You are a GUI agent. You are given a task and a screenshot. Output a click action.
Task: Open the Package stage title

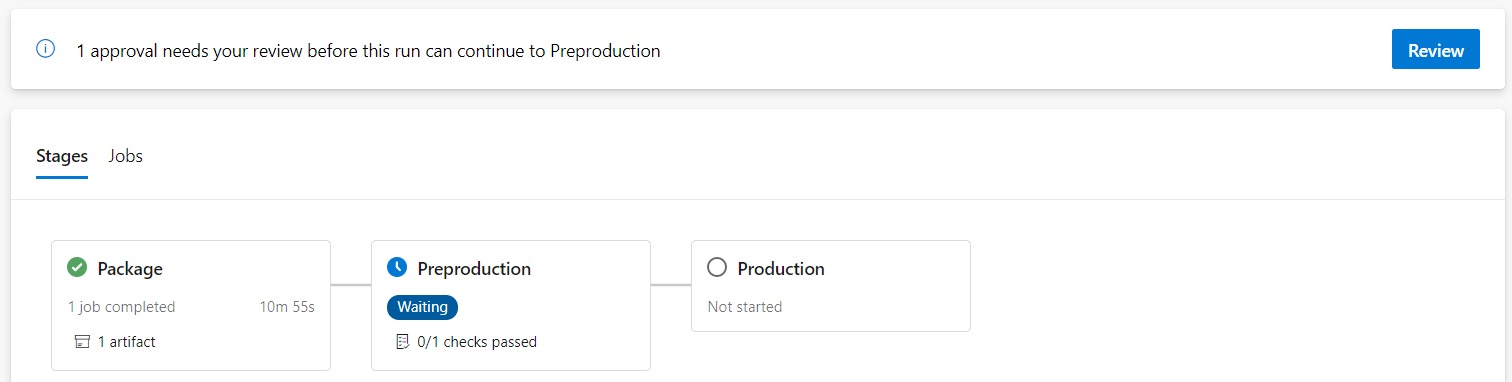[130, 269]
